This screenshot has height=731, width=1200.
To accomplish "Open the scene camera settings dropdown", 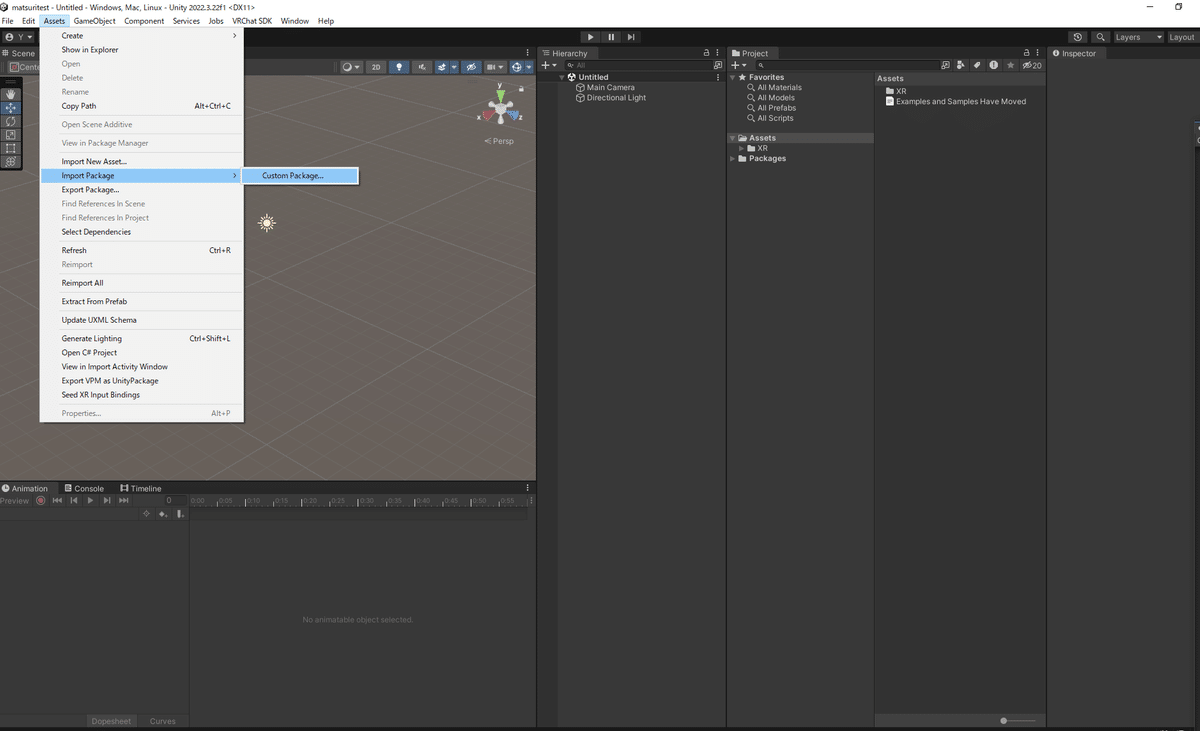I will pyautogui.click(x=494, y=67).
